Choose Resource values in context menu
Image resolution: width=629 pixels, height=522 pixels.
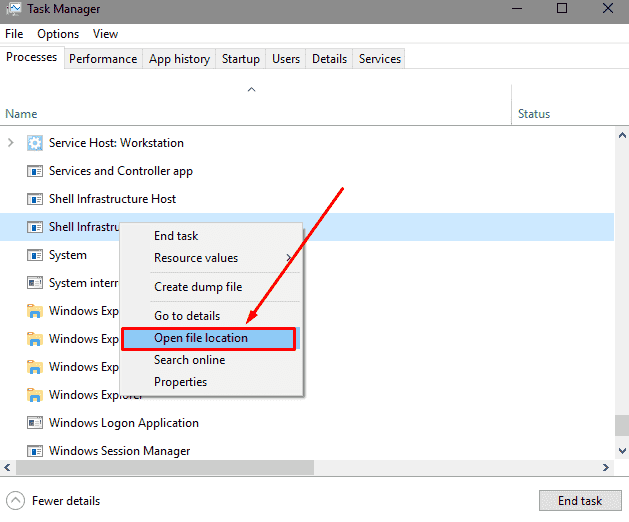click(196, 258)
